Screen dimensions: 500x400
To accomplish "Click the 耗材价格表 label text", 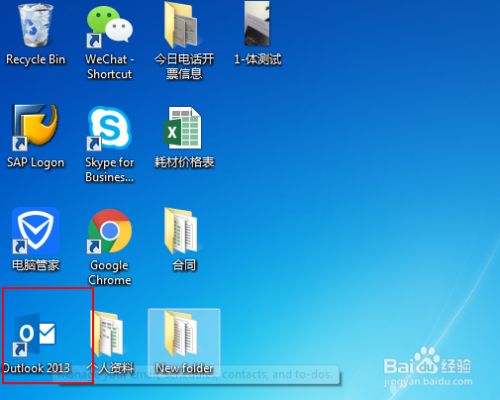I will (184, 162).
